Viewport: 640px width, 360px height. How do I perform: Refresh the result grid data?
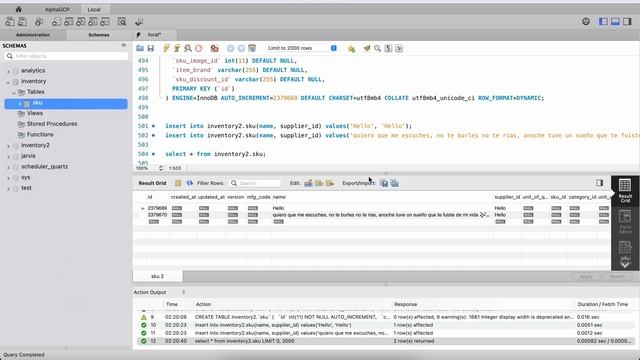pos(189,183)
